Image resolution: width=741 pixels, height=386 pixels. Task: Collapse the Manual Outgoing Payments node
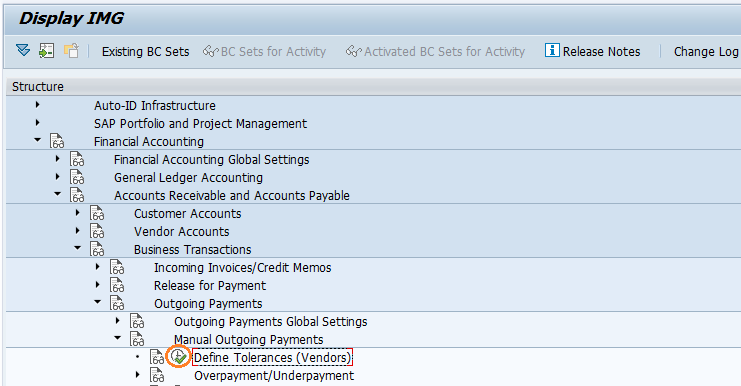coord(118,338)
